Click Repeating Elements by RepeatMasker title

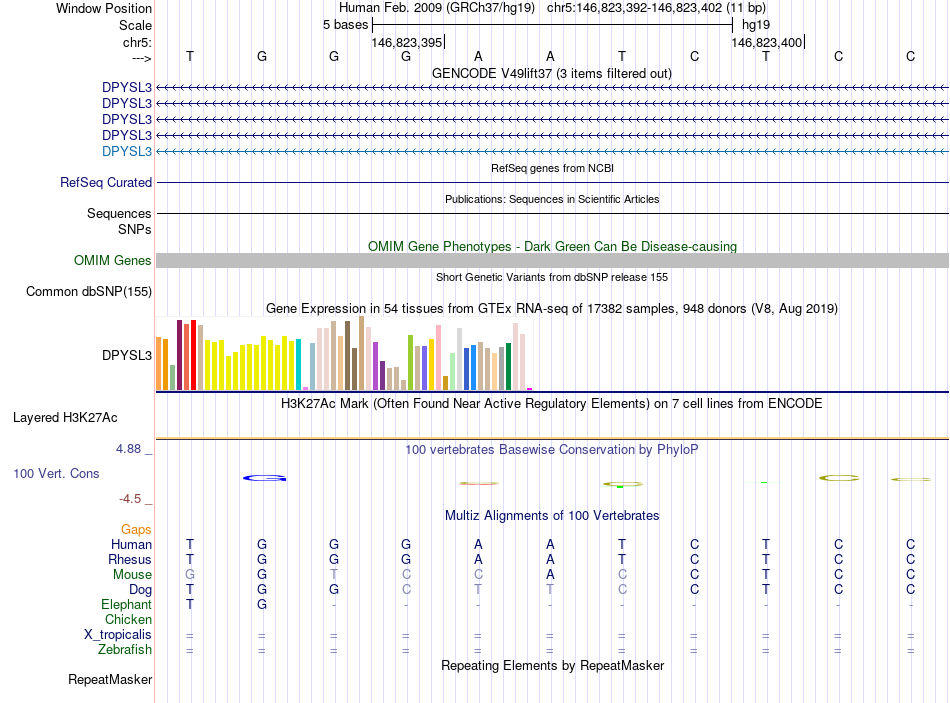coord(552,665)
